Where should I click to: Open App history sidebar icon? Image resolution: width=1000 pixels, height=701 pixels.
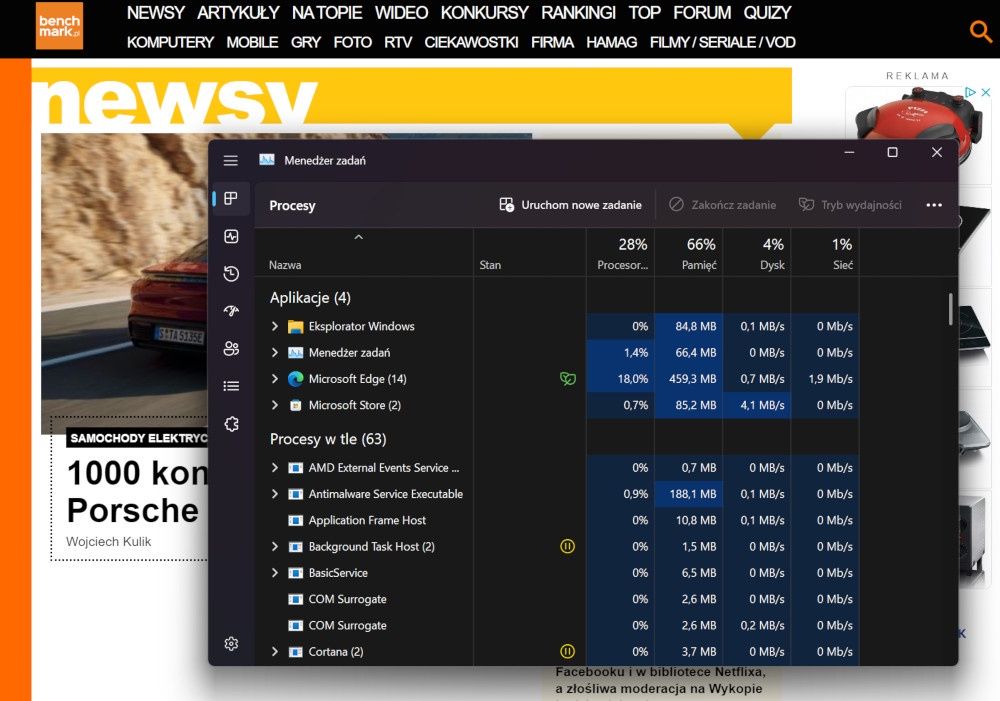(x=231, y=274)
